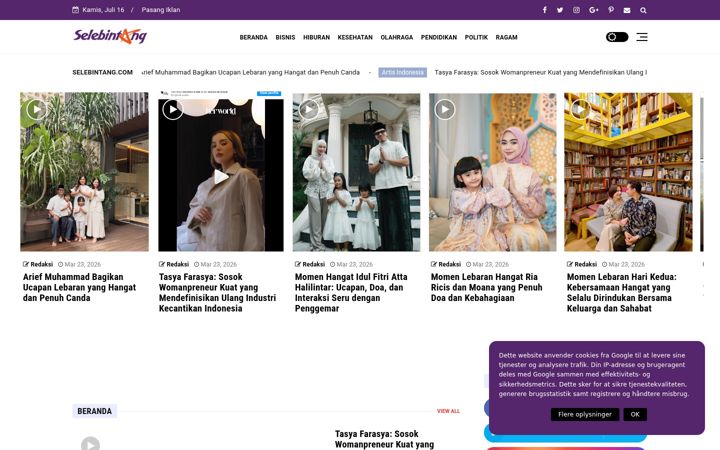Open article Momen Lebaran Hangat Ria Ricis
Viewport: 720px width, 450px height.
point(486,287)
